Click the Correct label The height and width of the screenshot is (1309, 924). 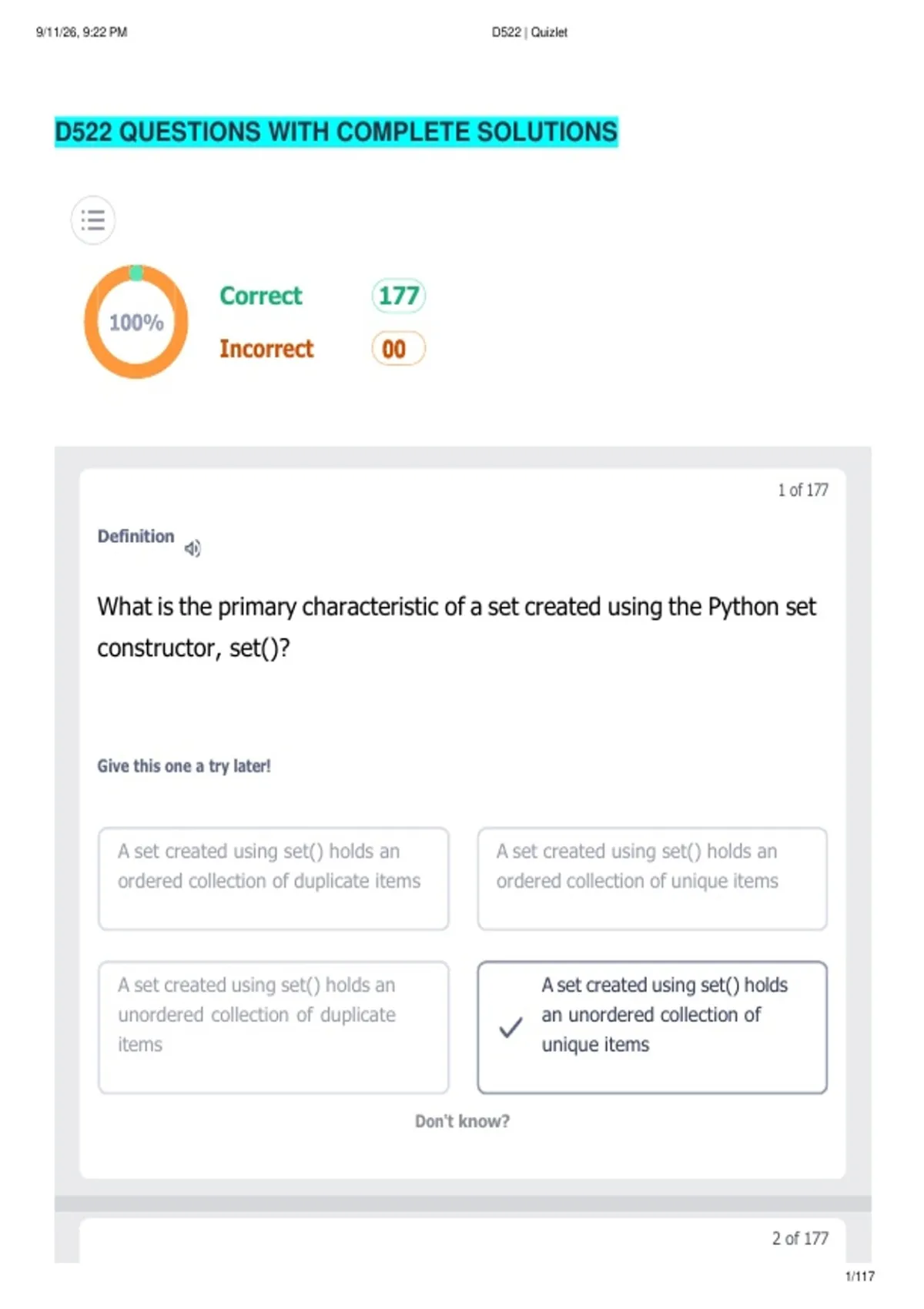261,296
